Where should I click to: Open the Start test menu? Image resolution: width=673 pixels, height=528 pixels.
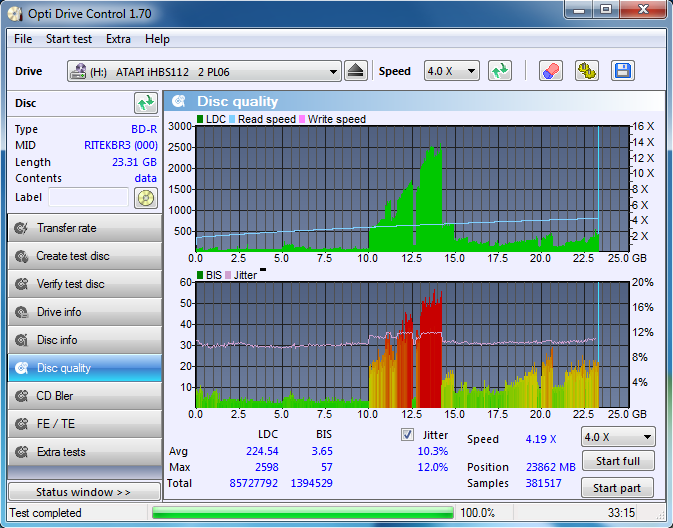point(69,39)
